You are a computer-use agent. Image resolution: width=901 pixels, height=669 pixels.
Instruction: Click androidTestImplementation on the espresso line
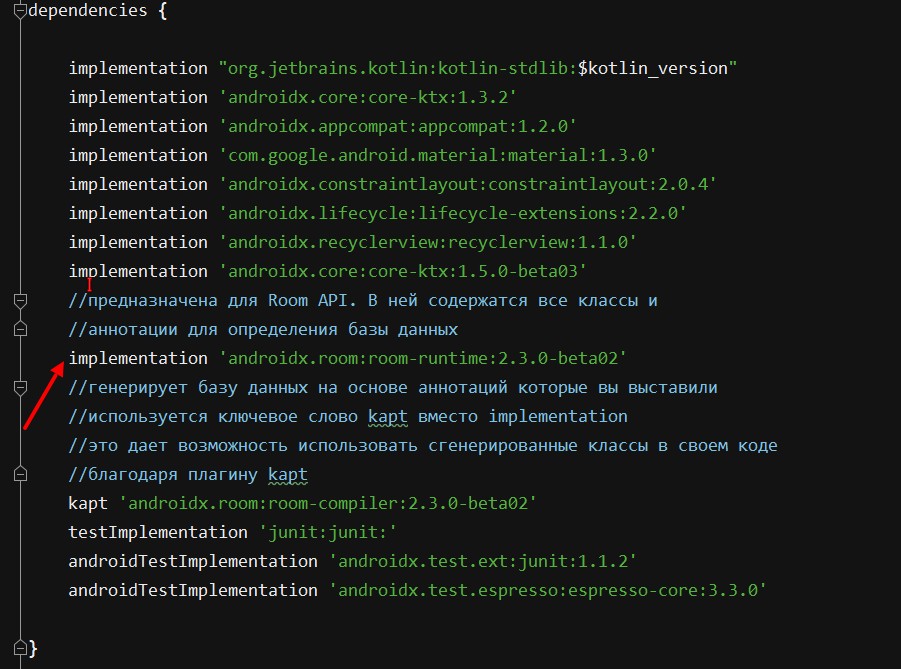[x=193, y=590]
